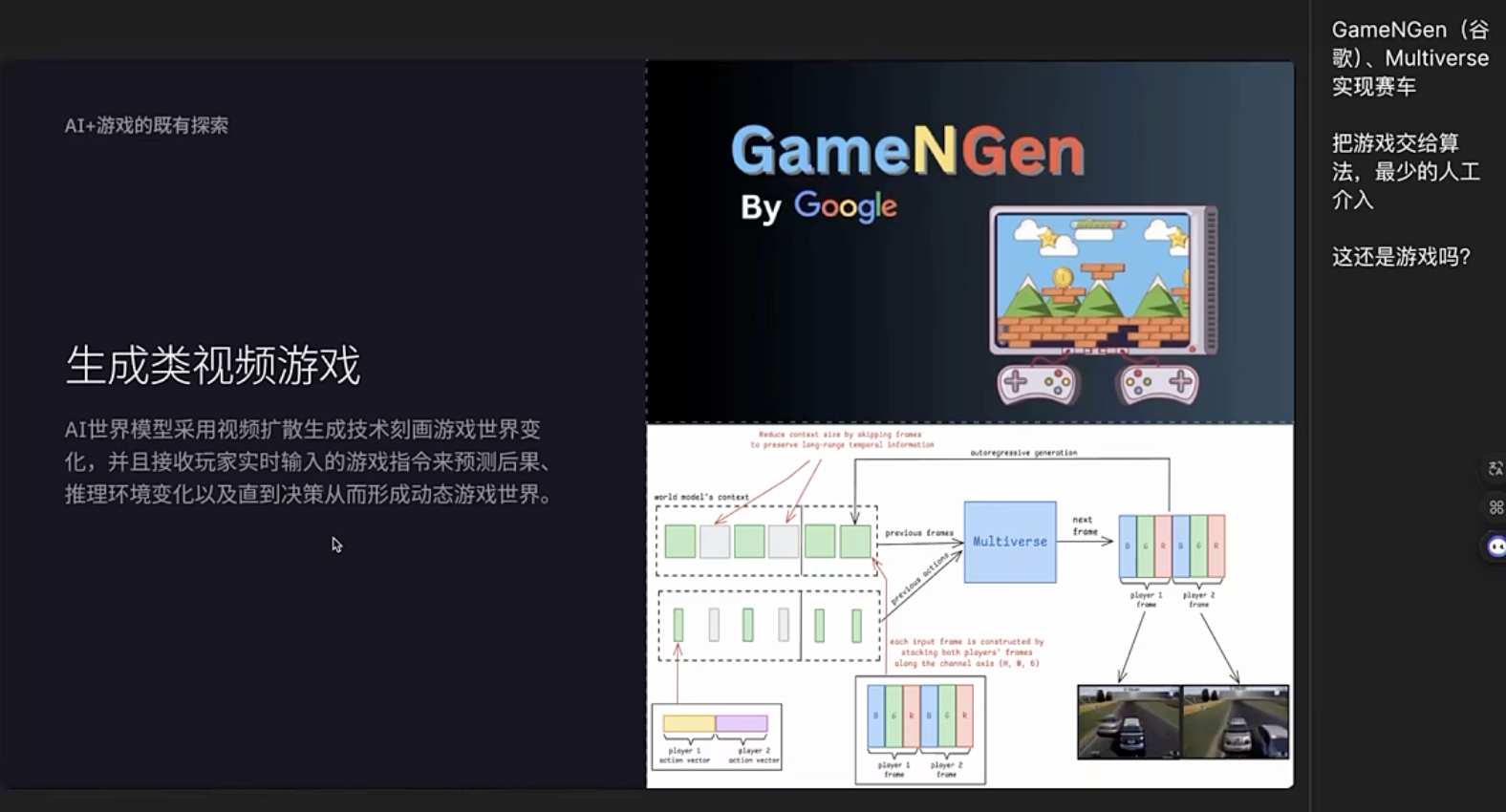Click the Google logo under GameNGen

[845, 206]
